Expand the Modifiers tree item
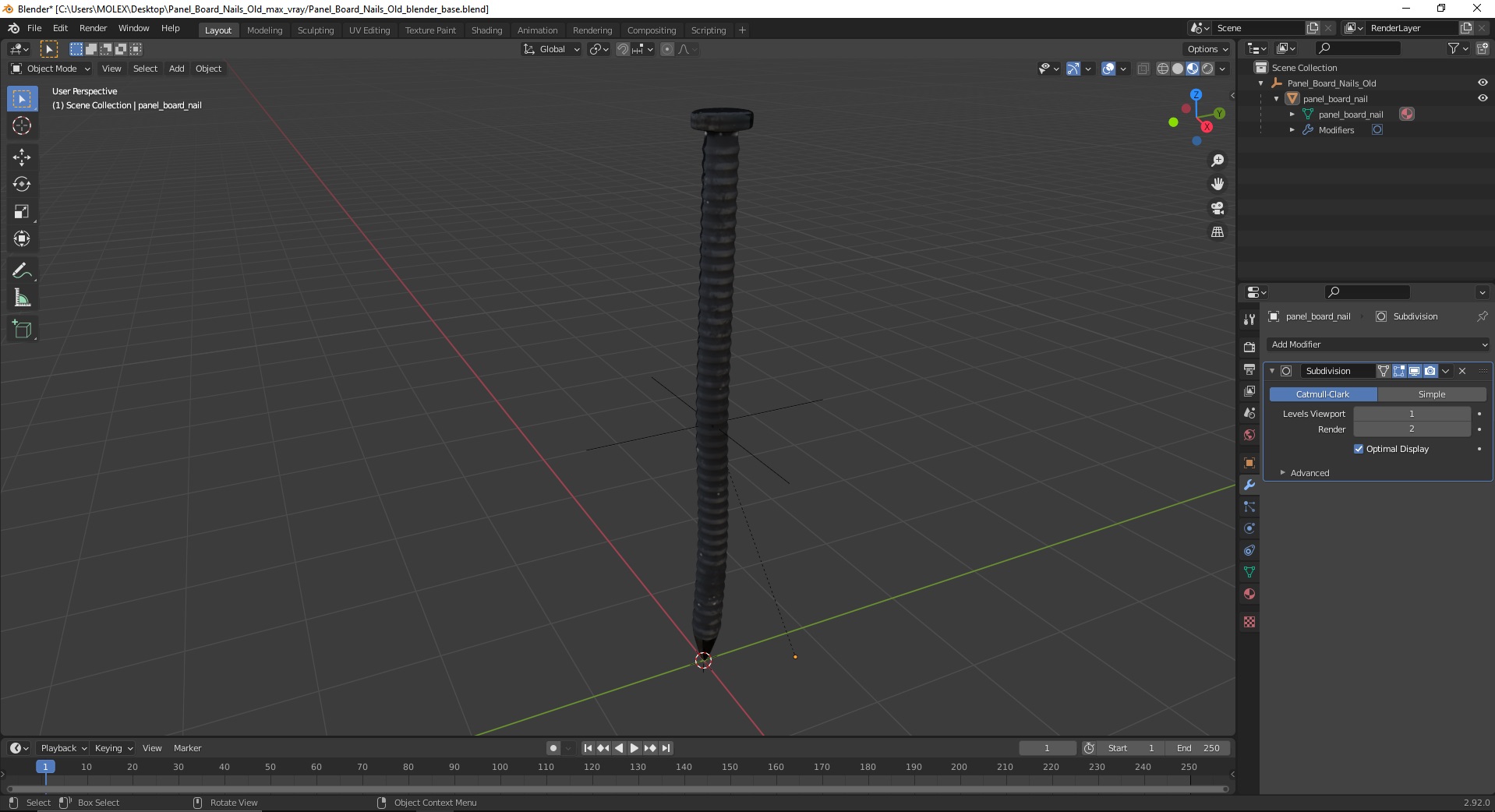 [x=1292, y=130]
